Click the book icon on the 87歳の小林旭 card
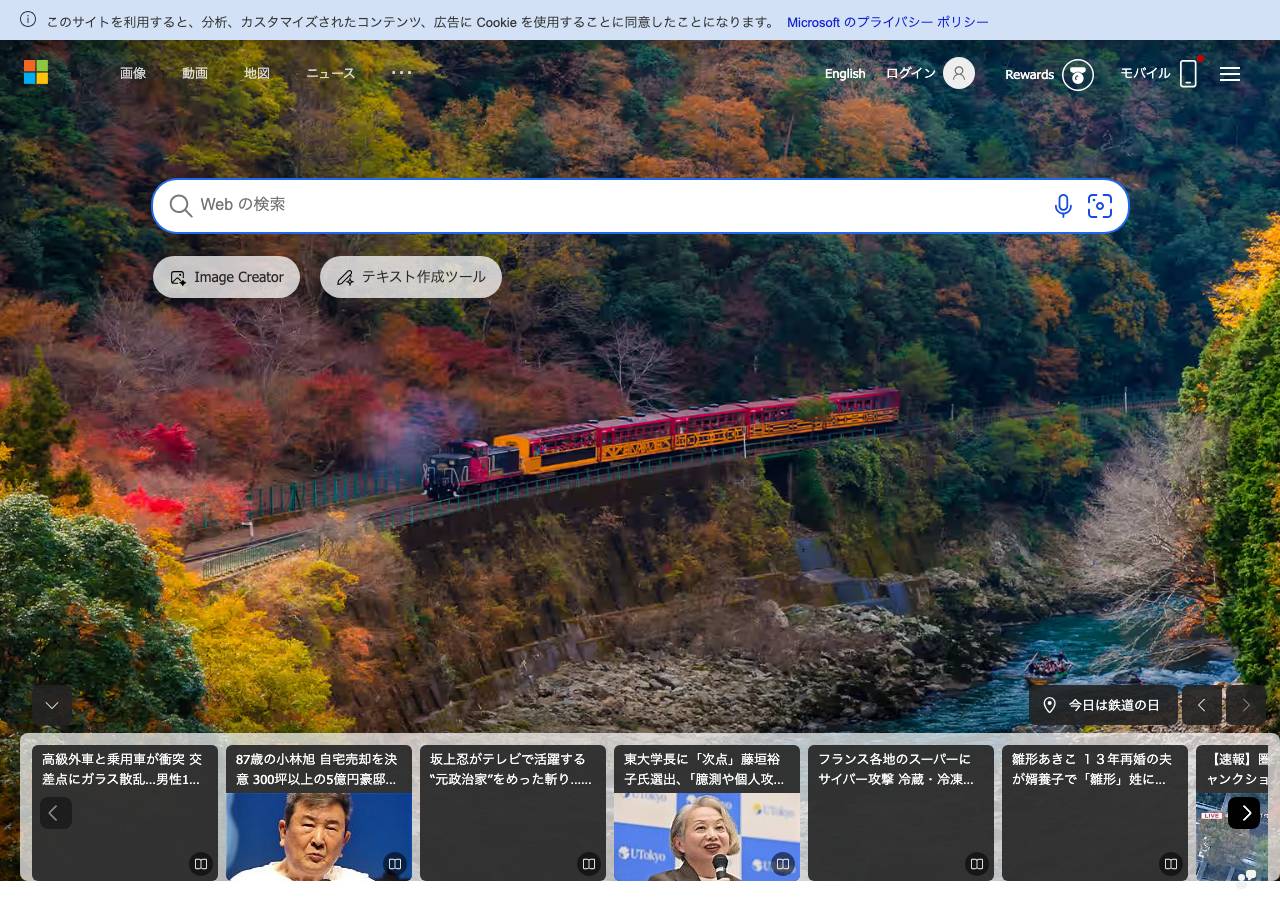Screen dimensions: 1280x900 click(395, 864)
